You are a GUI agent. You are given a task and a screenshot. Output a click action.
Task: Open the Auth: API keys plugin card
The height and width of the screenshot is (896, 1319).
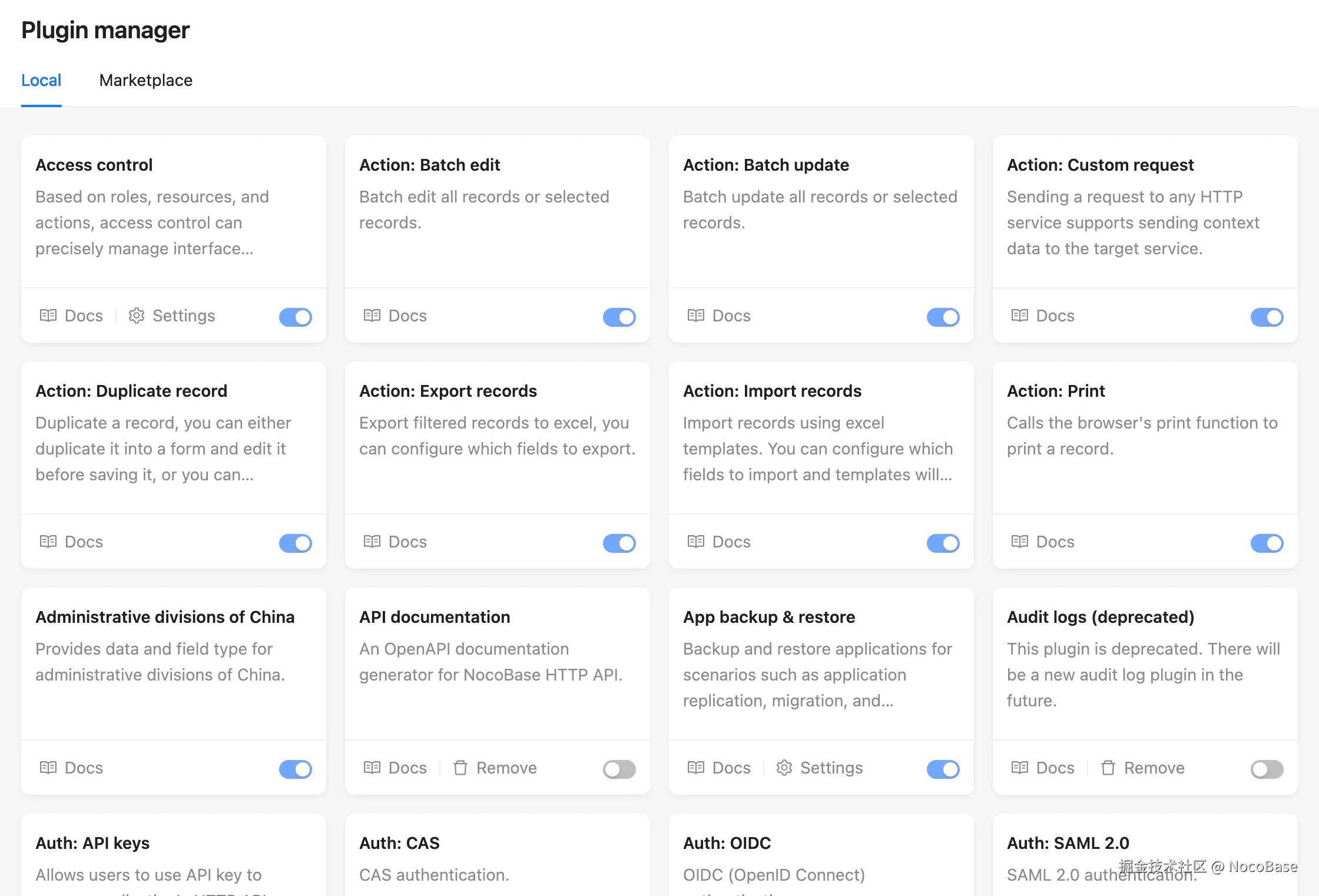click(174, 855)
